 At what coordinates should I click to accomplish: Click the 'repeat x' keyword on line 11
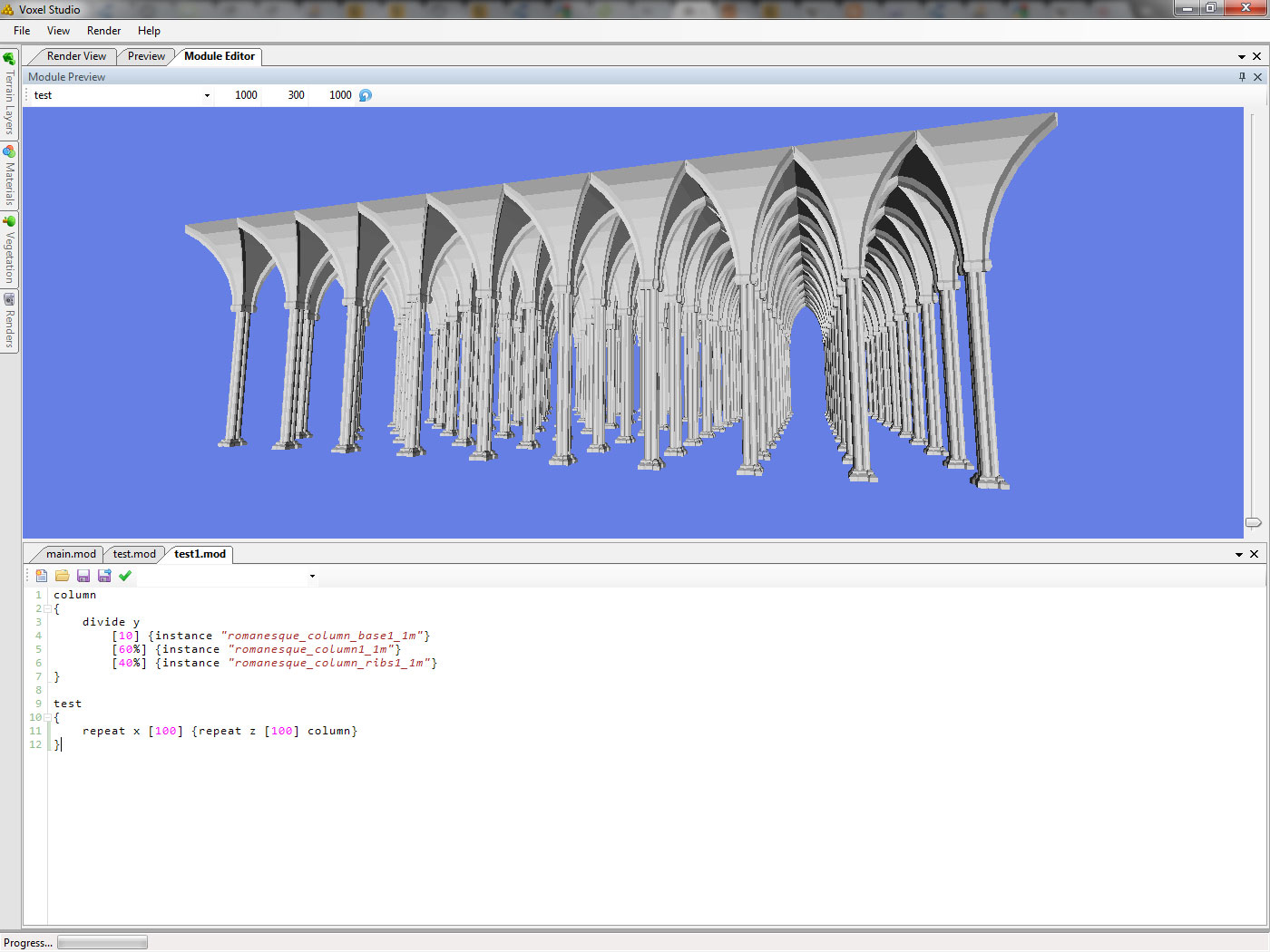(x=111, y=731)
